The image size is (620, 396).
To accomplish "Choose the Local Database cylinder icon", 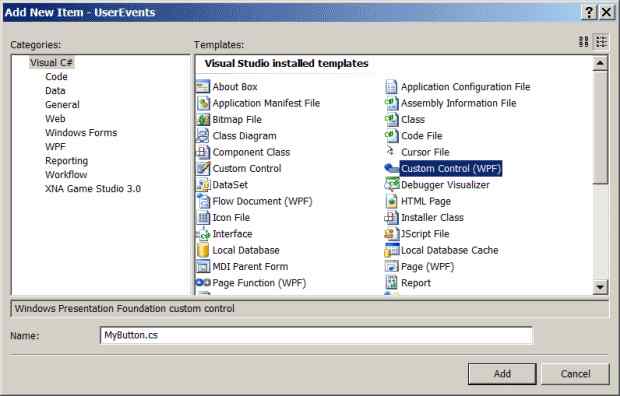I will [203, 250].
